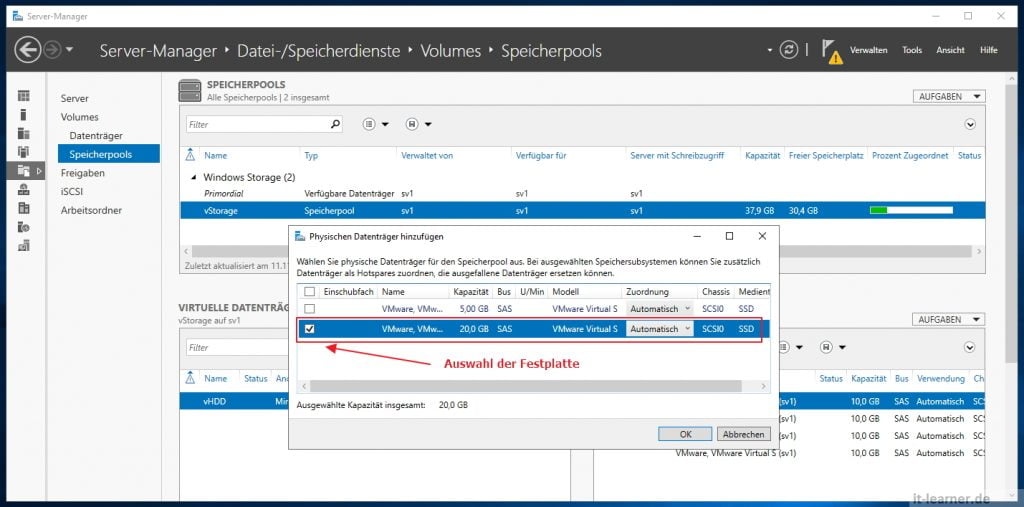This screenshot has width=1024, height=507.
Task: Cancel the dialog with Abbrechen
Action: [743, 434]
